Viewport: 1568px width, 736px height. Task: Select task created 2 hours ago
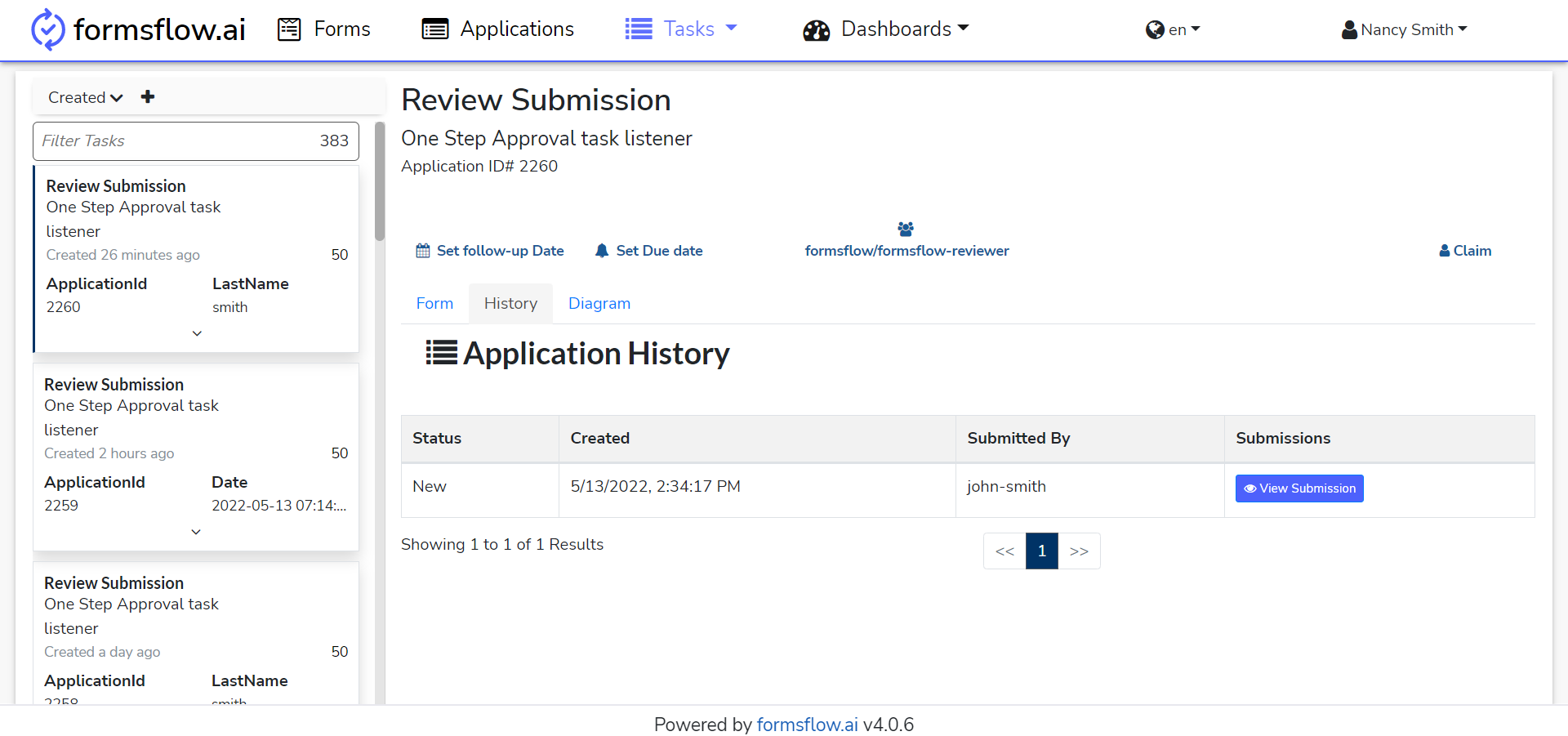click(x=196, y=457)
